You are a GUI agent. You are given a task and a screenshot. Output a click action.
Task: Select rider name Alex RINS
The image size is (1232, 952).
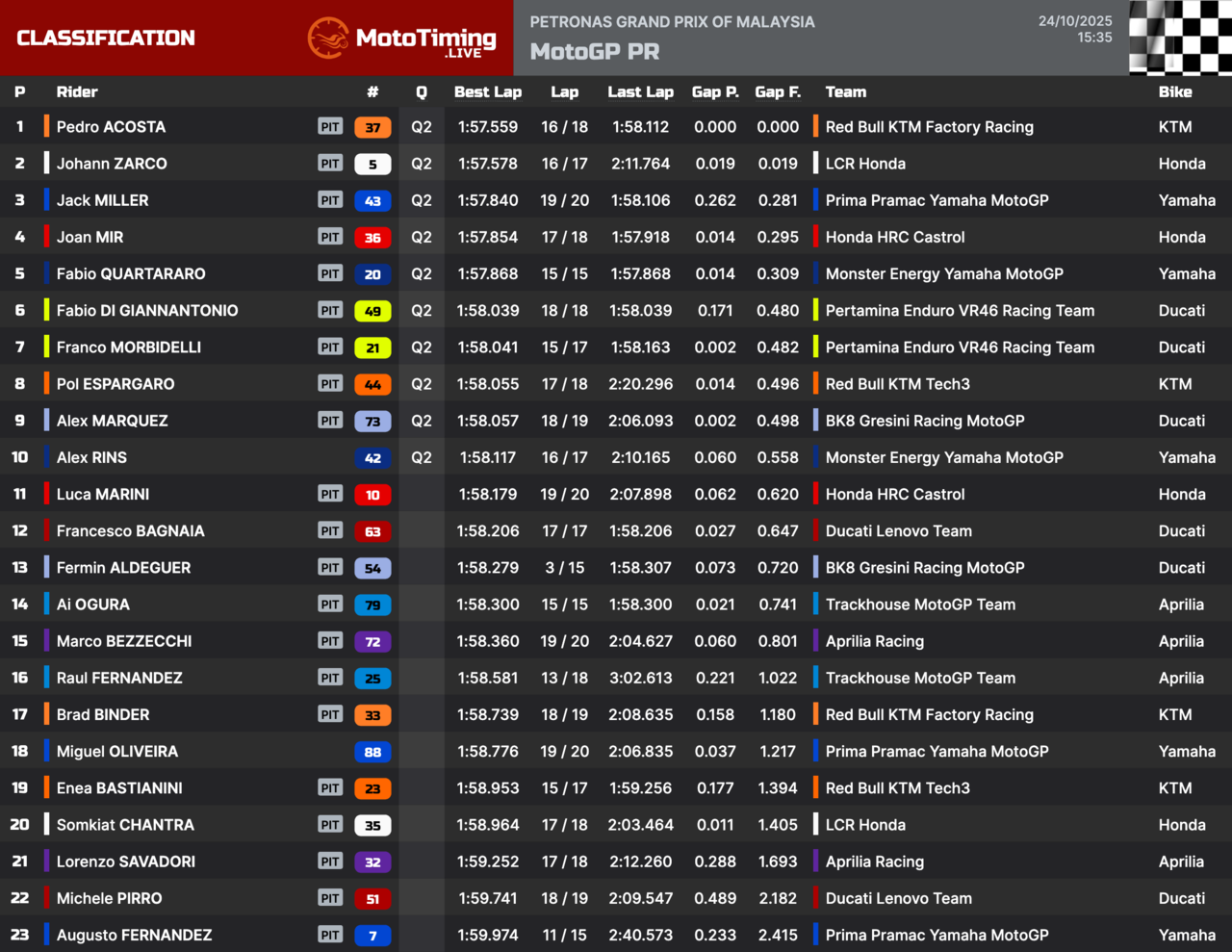tap(91, 457)
